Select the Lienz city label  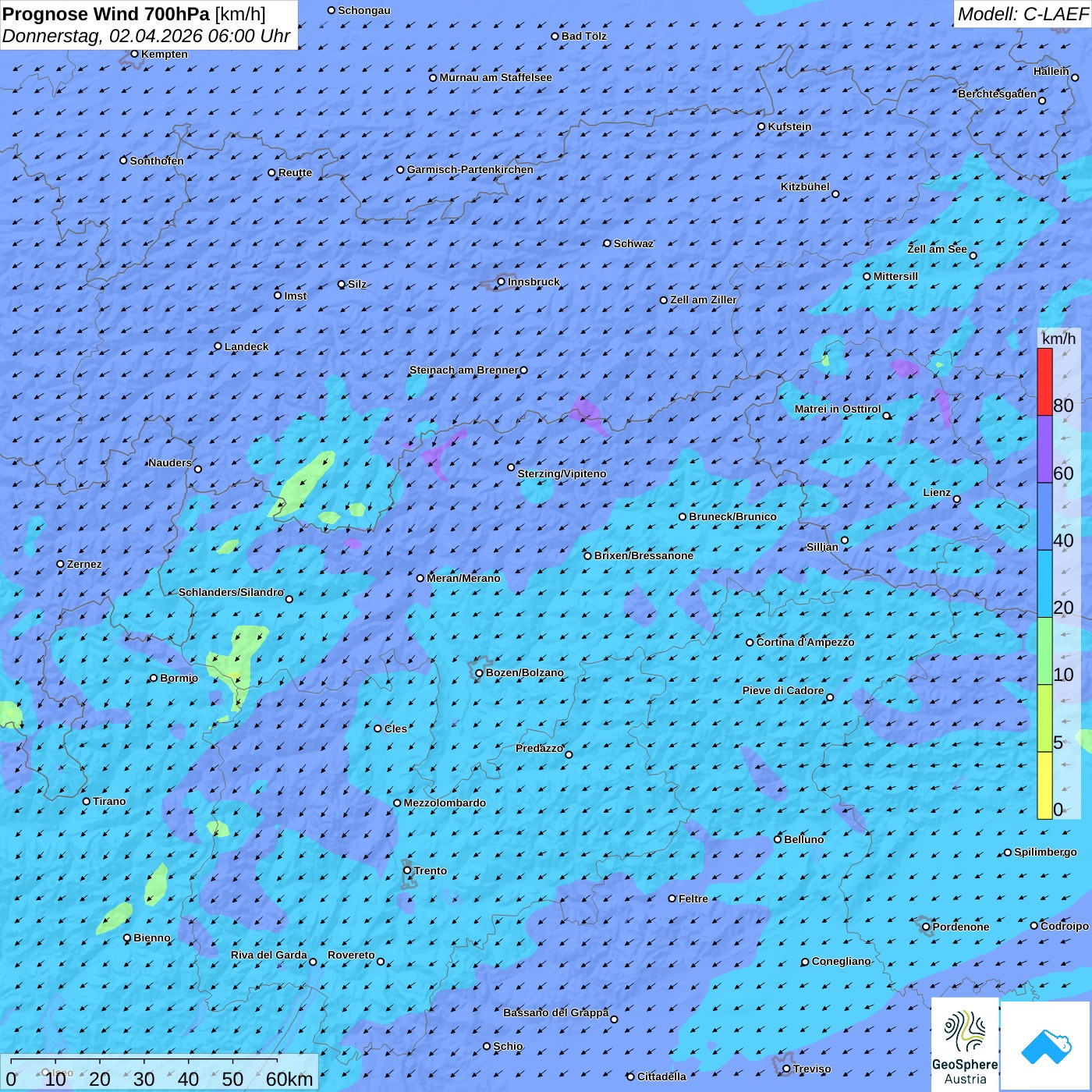(x=937, y=492)
